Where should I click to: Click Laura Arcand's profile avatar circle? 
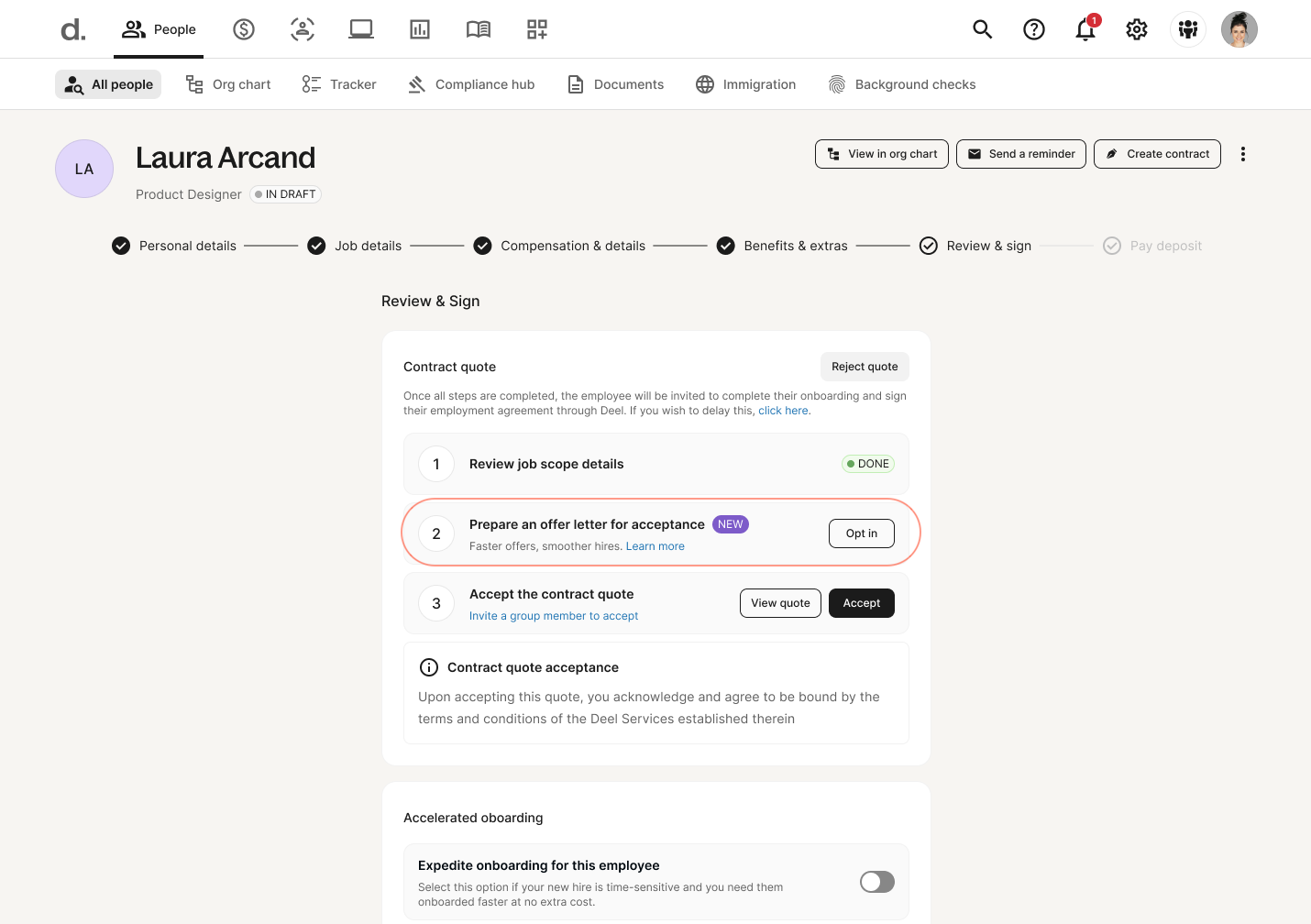pyautogui.click(x=83, y=169)
